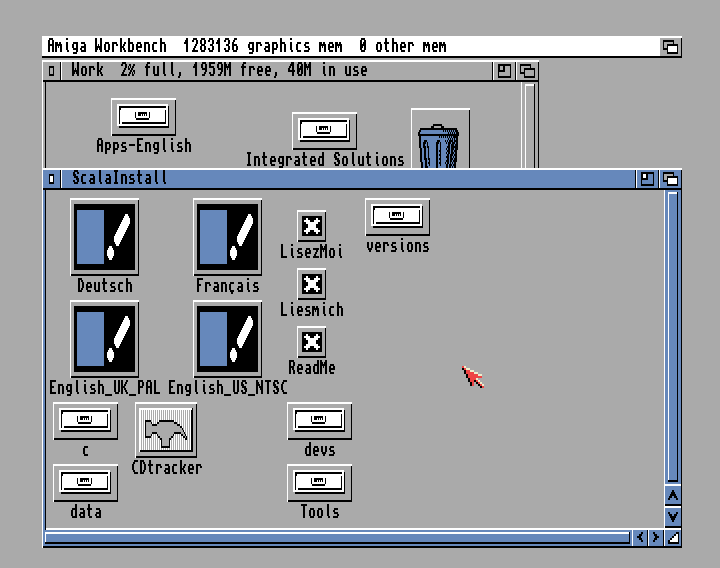
Task: Open the Apps-English drawer
Action: point(143,116)
